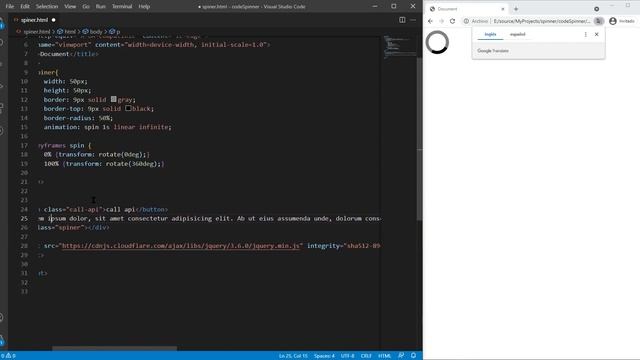Close the Google Translate popup
Image resolution: width=640 pixels, height=360 pixels.
click(x=597, y=34)
